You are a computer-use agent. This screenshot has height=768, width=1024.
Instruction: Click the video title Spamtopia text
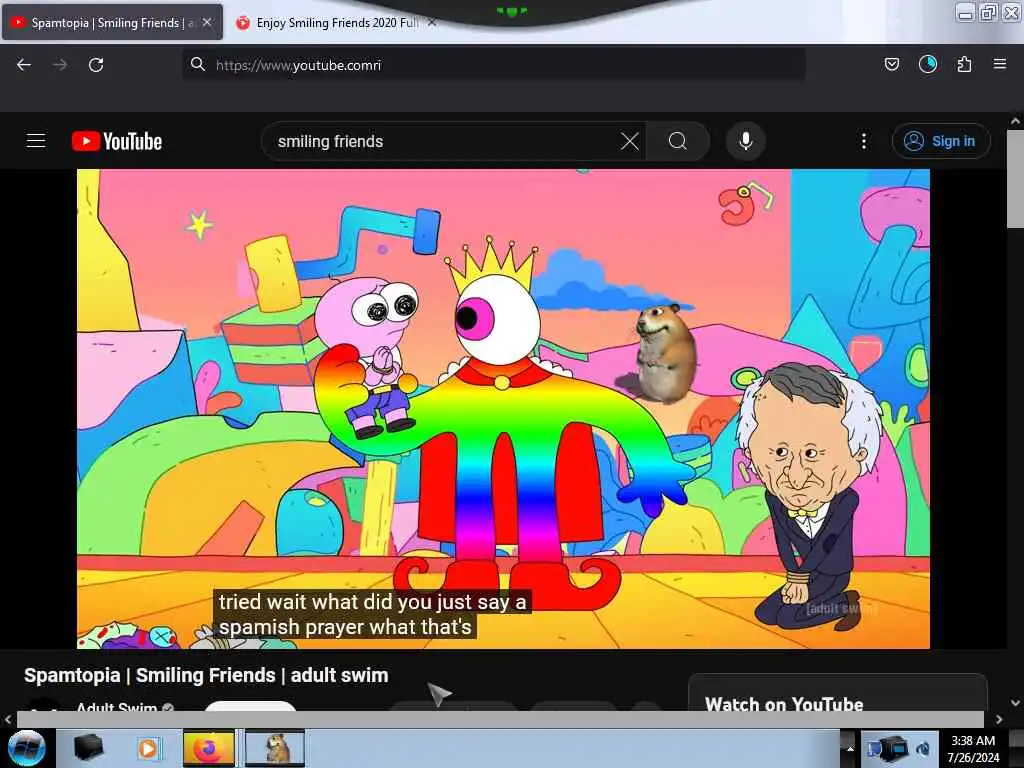click(x=206, y=675)
